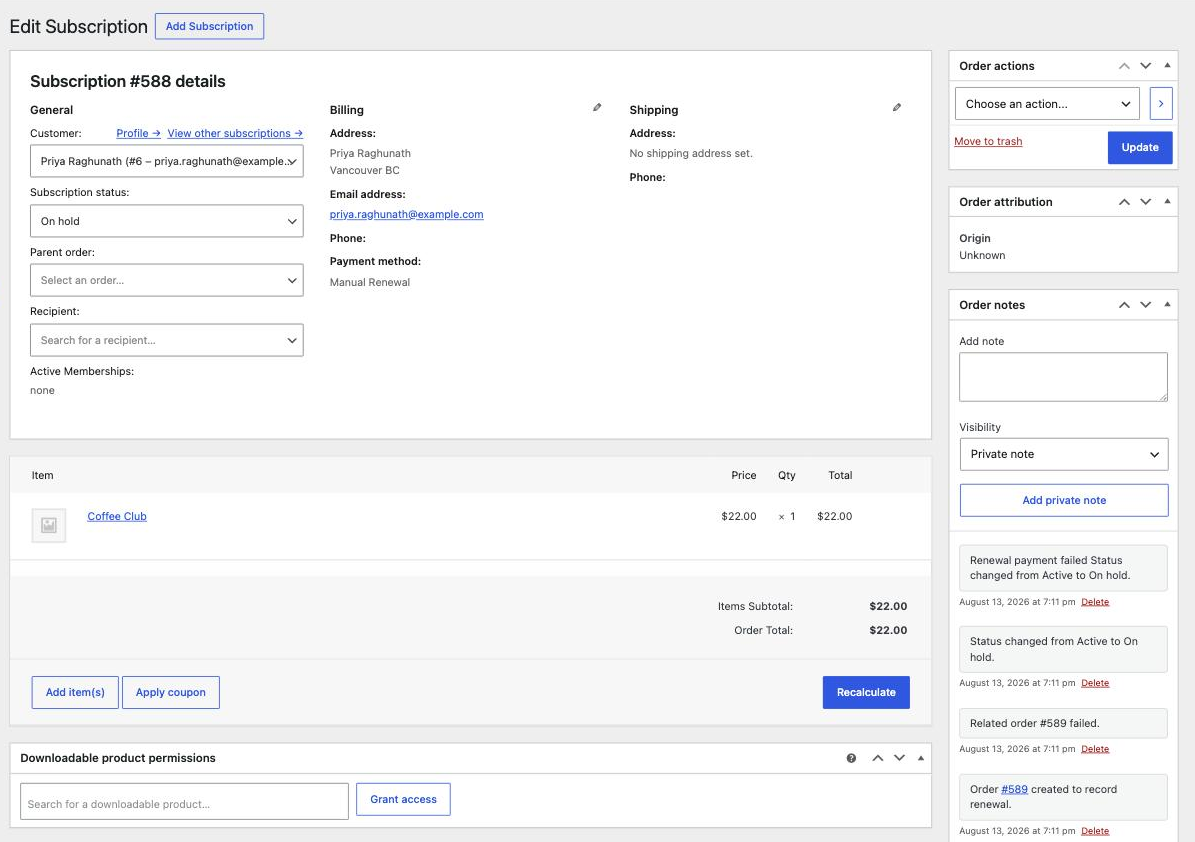
Task: Move Order notes panel down
Action: (x=1145, y=305)
